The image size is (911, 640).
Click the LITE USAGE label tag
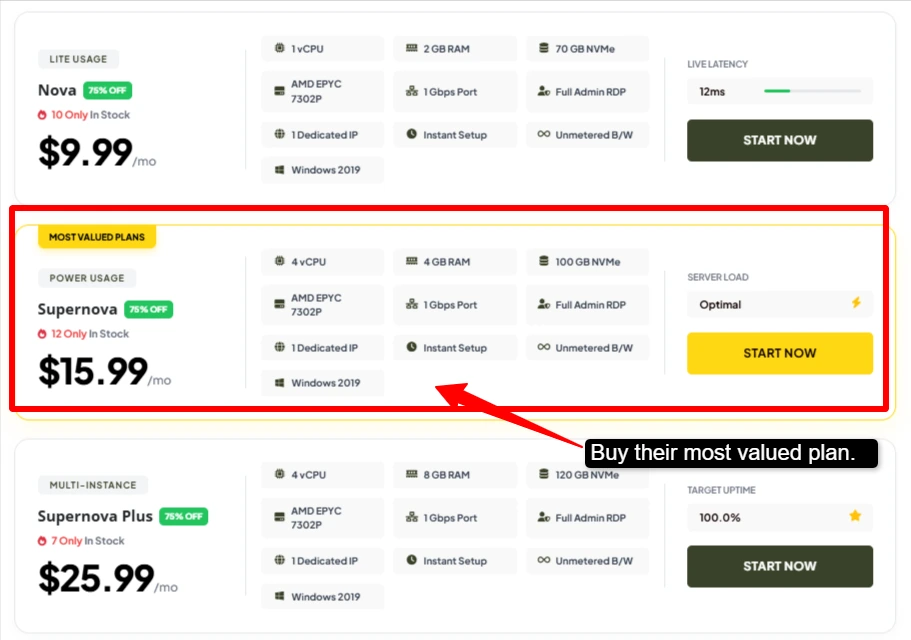coord(78,59)
